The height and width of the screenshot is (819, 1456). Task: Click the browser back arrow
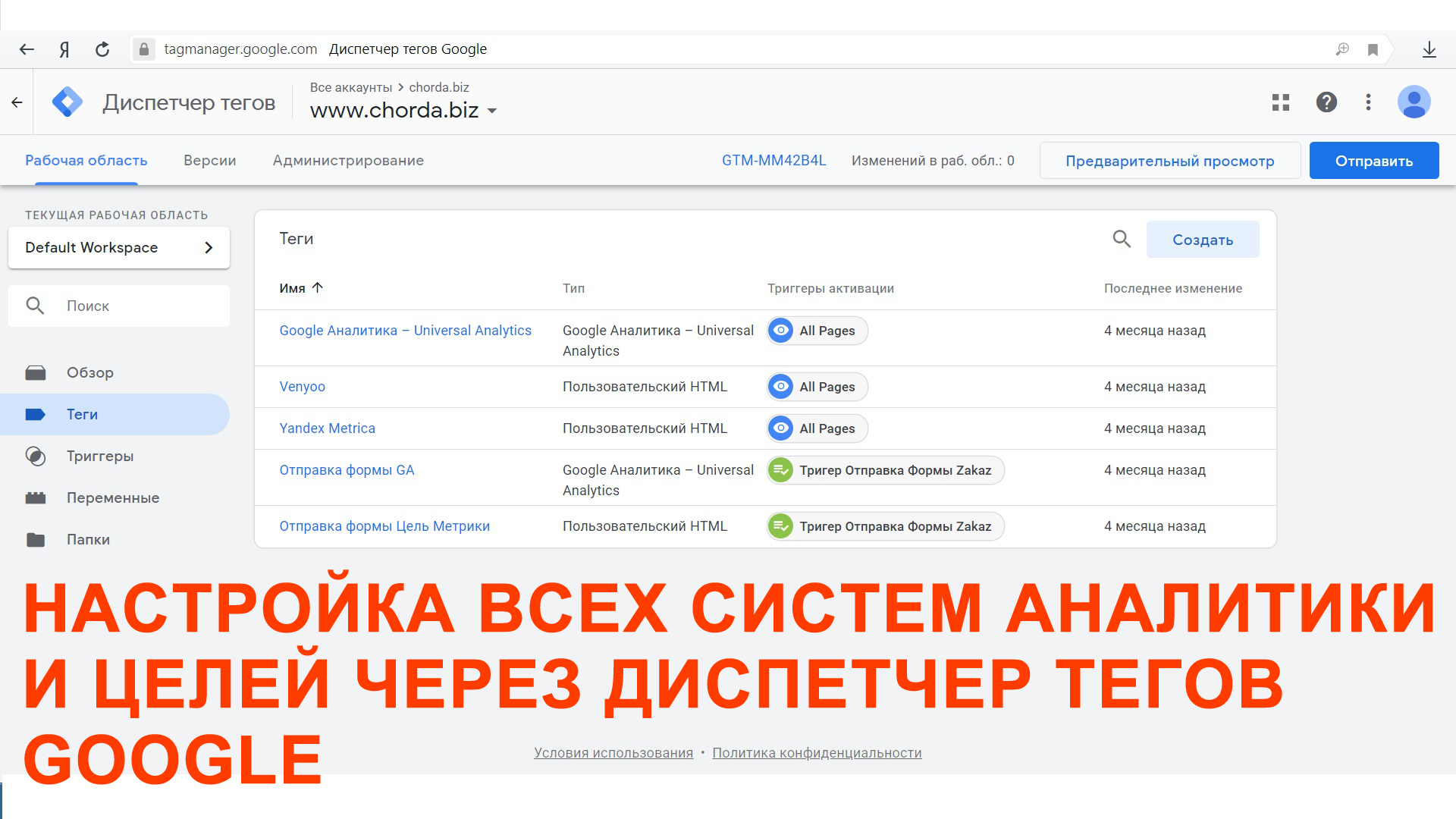(x=27, y=49)
